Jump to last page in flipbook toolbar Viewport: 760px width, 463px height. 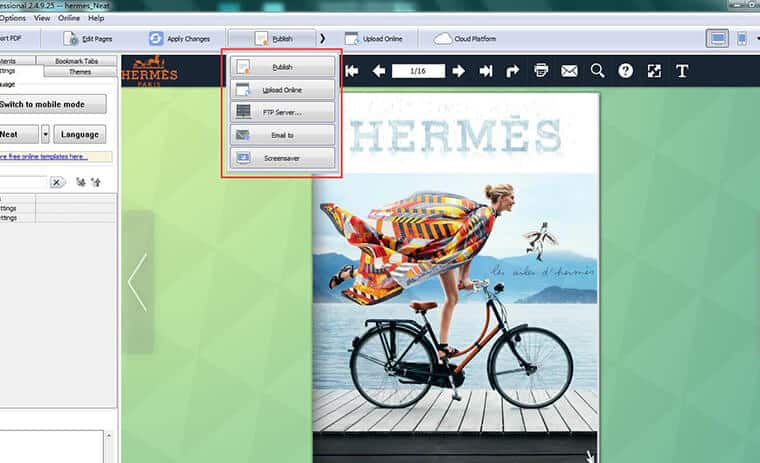coord(486,71)
